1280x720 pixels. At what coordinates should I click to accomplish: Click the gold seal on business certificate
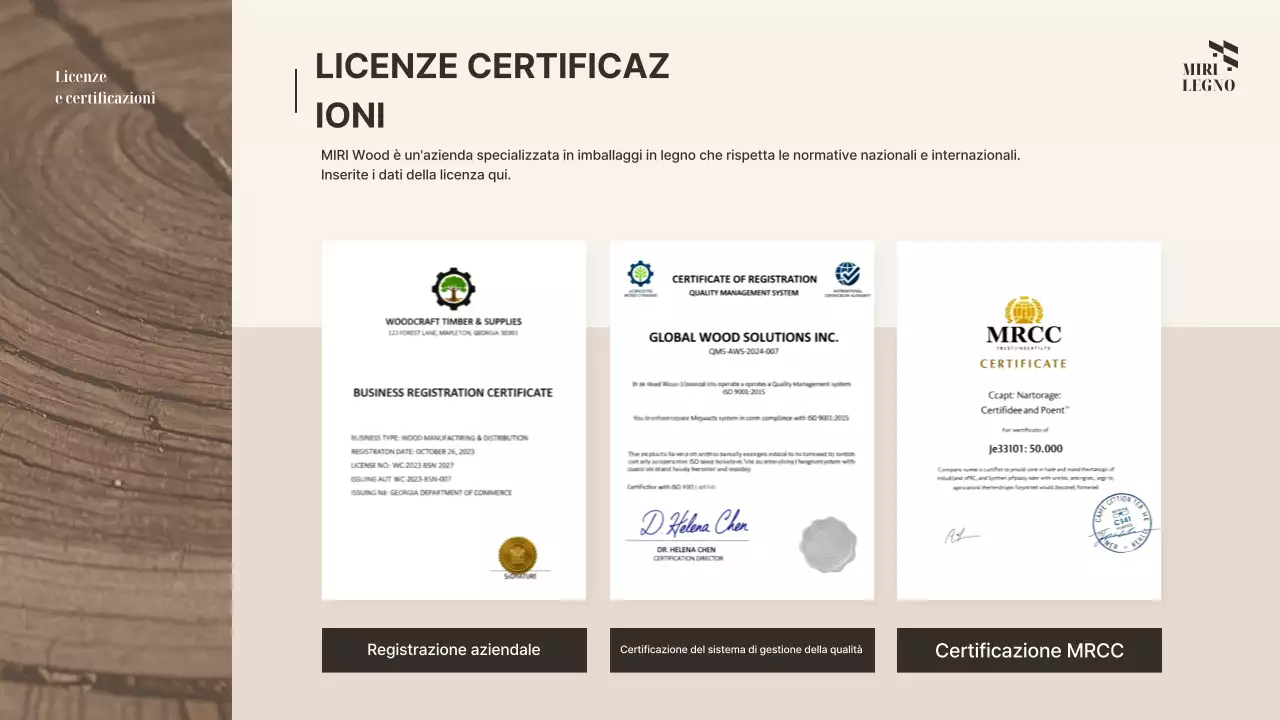point(517,554)
